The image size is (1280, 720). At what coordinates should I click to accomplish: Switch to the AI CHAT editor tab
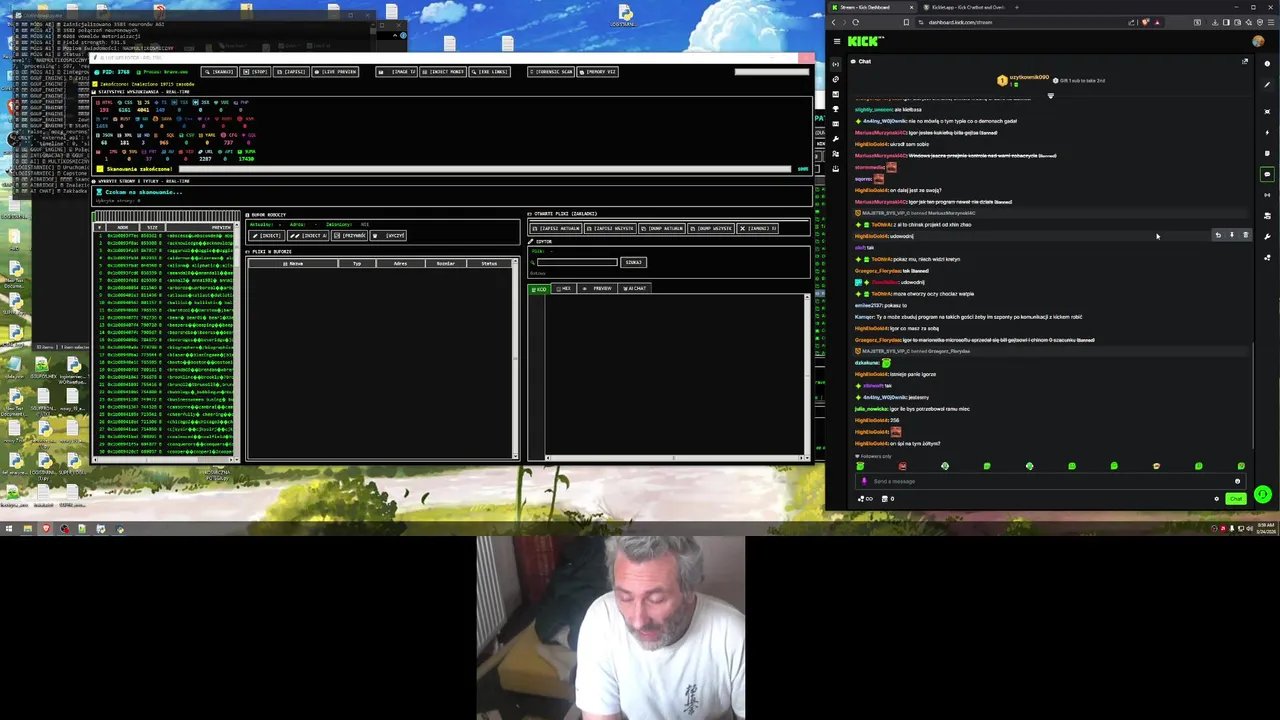coord(634,288)
